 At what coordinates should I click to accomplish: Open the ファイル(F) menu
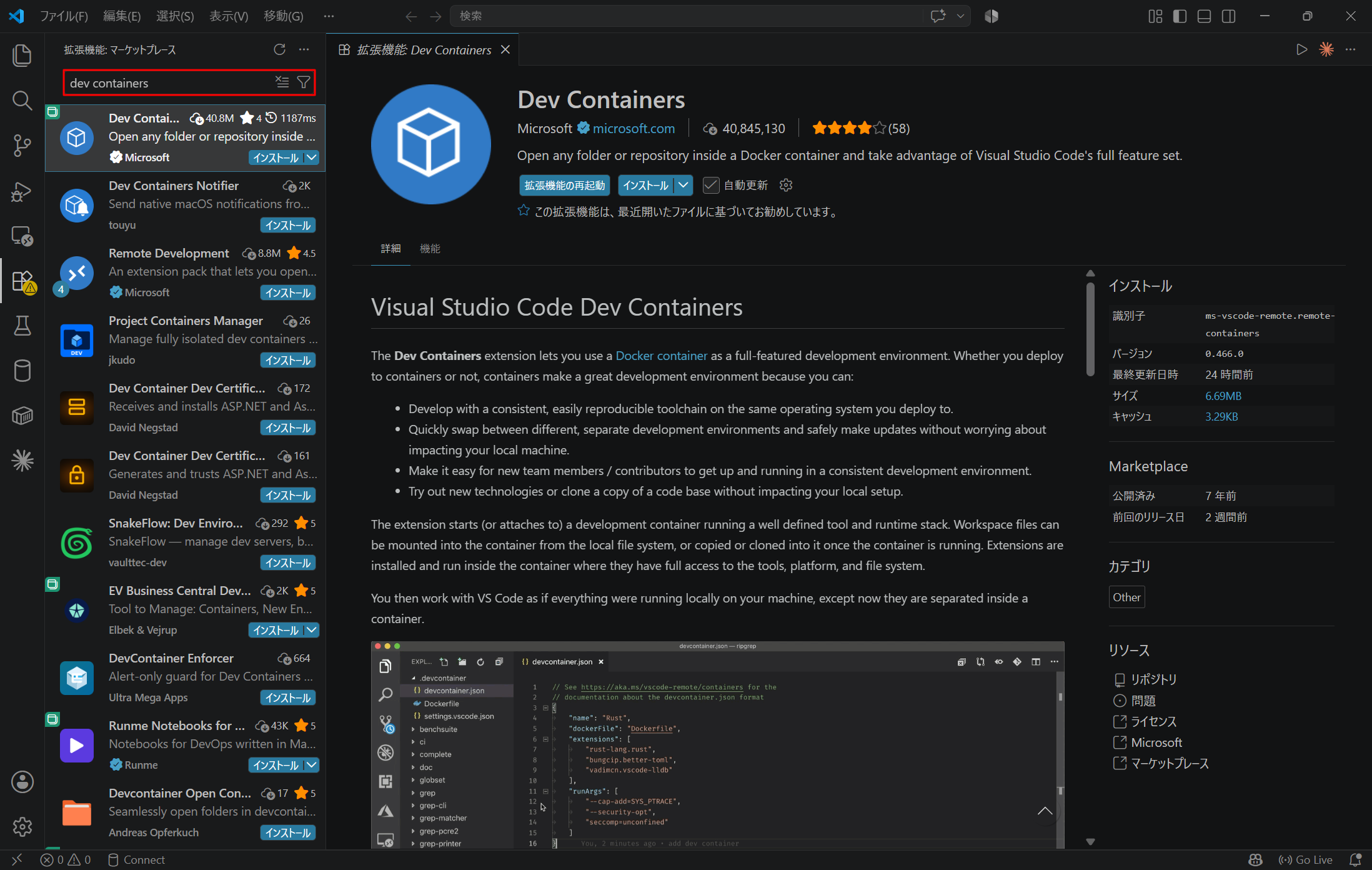tap(64, 16)
